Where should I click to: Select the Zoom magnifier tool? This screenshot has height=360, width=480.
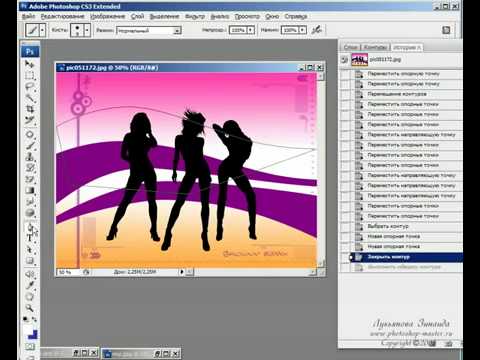pyautogui.click(x=30, y=308)
